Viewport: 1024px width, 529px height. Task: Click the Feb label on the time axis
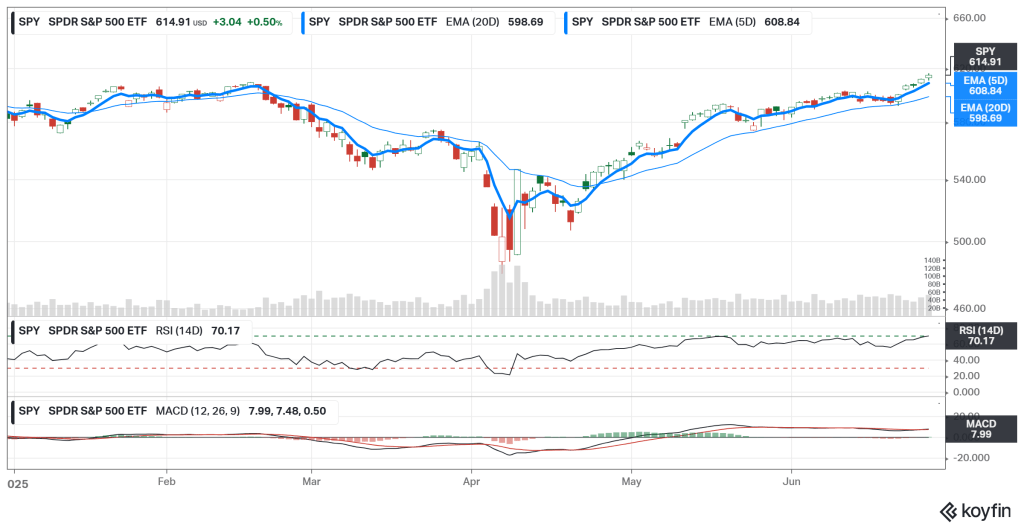(167, 481)
